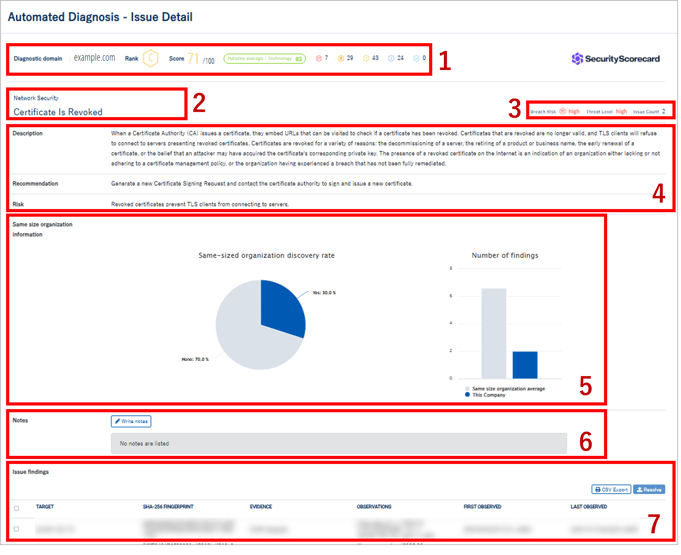Click the example.com diagnostic domain text
The image size is (681, 555).
[94, 59]
